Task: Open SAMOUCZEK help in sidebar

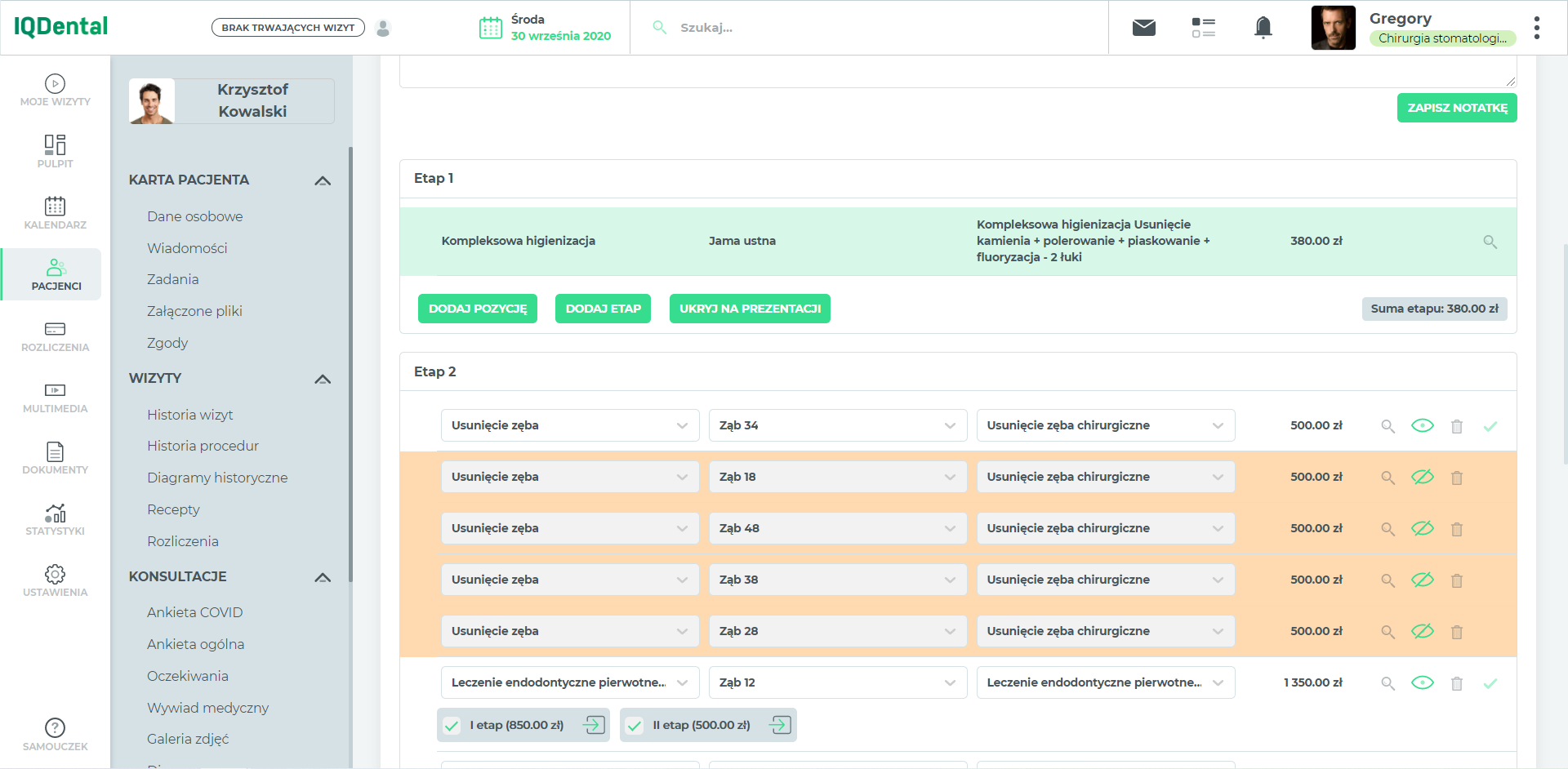Action: click(55, 735)
